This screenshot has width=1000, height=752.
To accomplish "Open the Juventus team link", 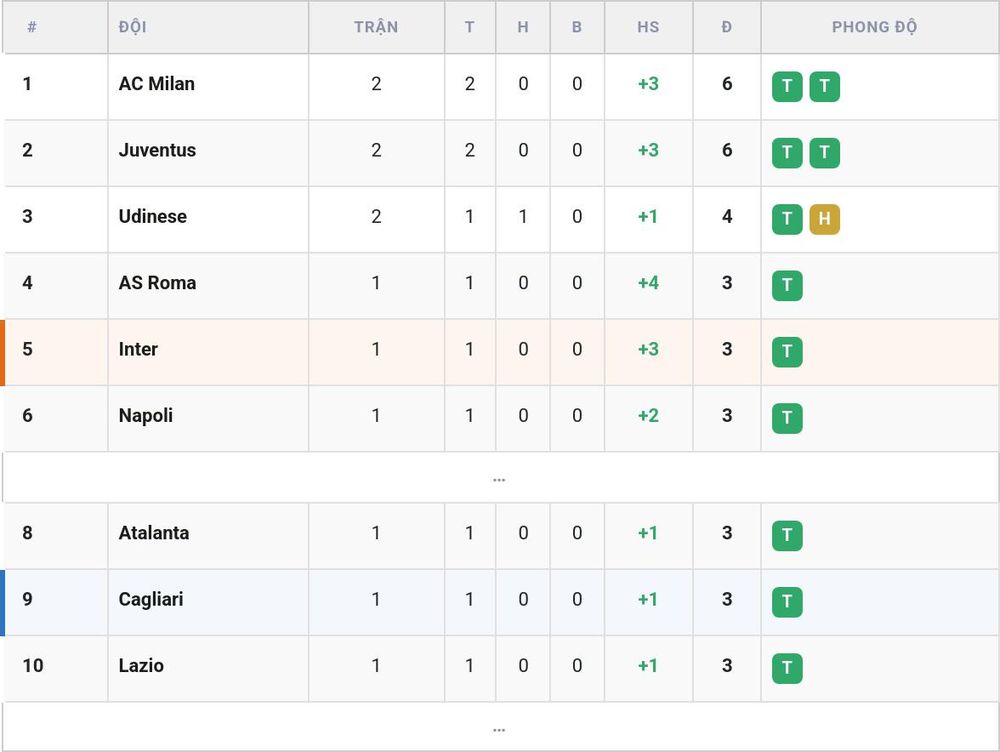I will pyautogui.click(x=157, y=150).
